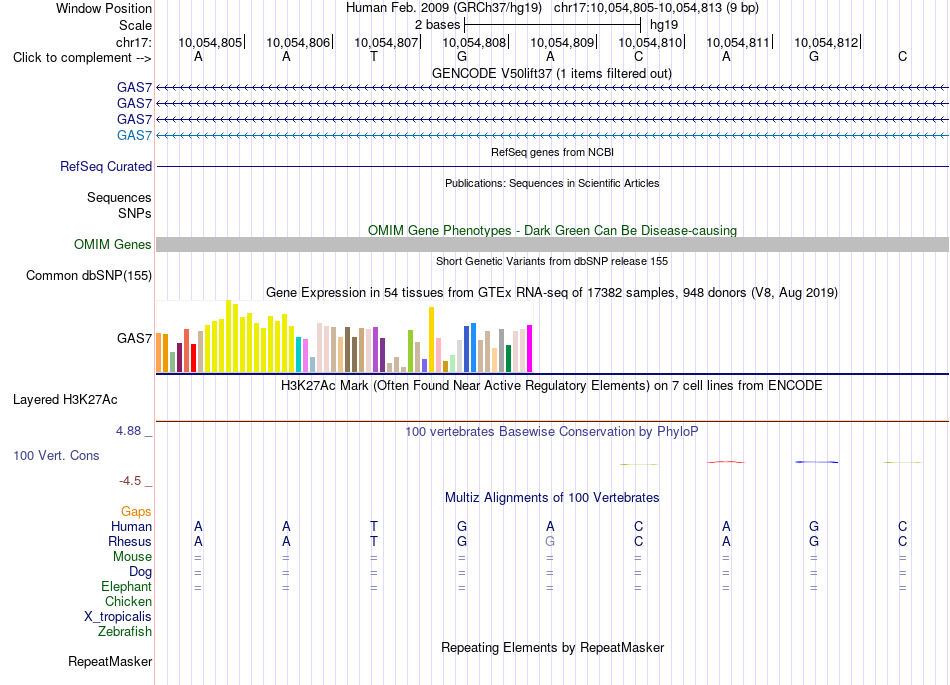This screenshot has width=950, height=685.
Task: Click the tallest yellow bar in GTEx chart
Action: (x=228, y=336)
